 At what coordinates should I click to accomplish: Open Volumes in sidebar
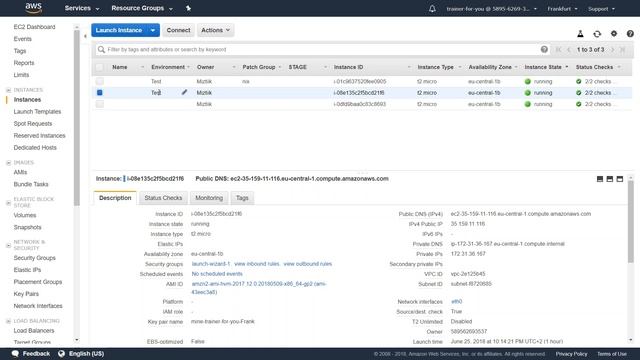[24, 215]
